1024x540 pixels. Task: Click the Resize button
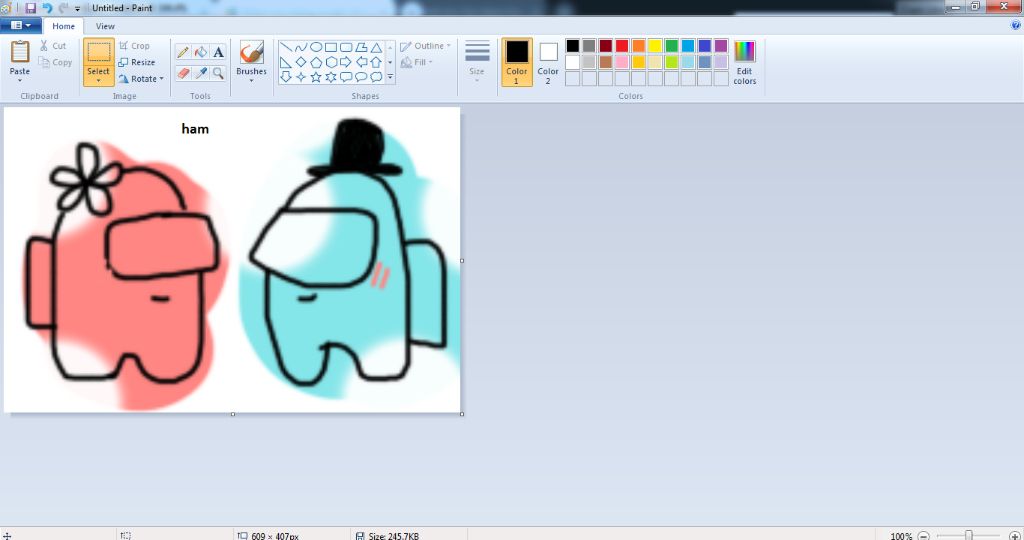137,62
